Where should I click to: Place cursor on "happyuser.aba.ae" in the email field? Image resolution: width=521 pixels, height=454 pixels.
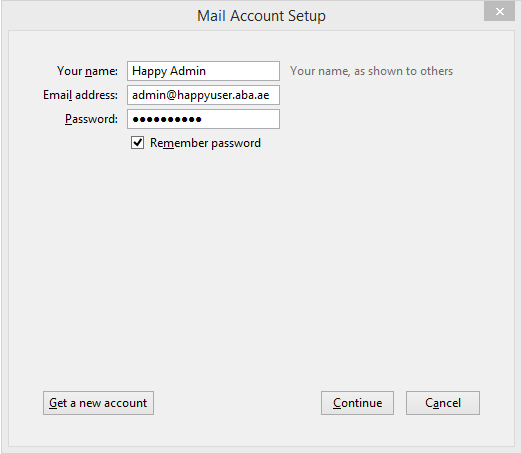point(223,95)
